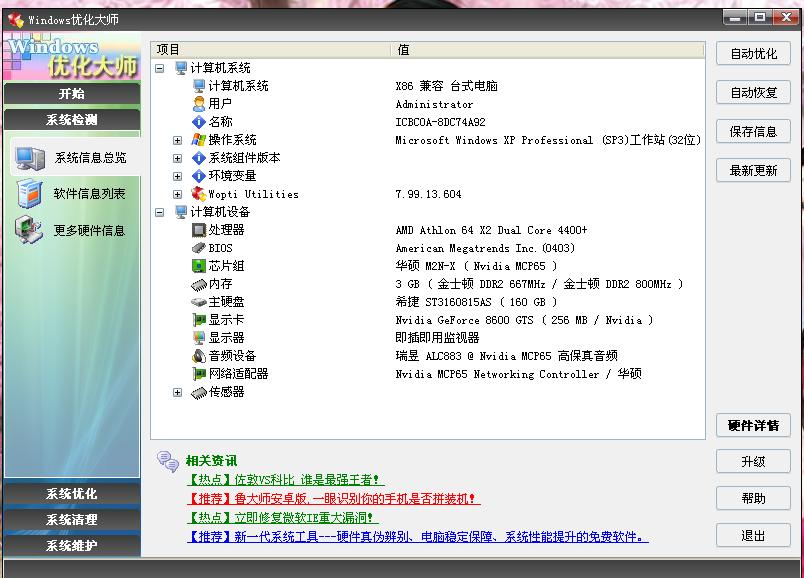
Task: Select the 显示器 monitor icon
Action: coord(199,338)
